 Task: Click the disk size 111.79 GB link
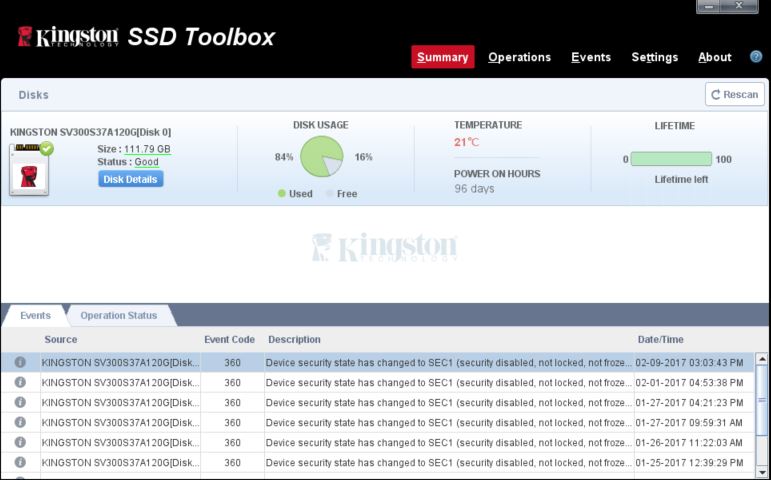coord(147,149)
